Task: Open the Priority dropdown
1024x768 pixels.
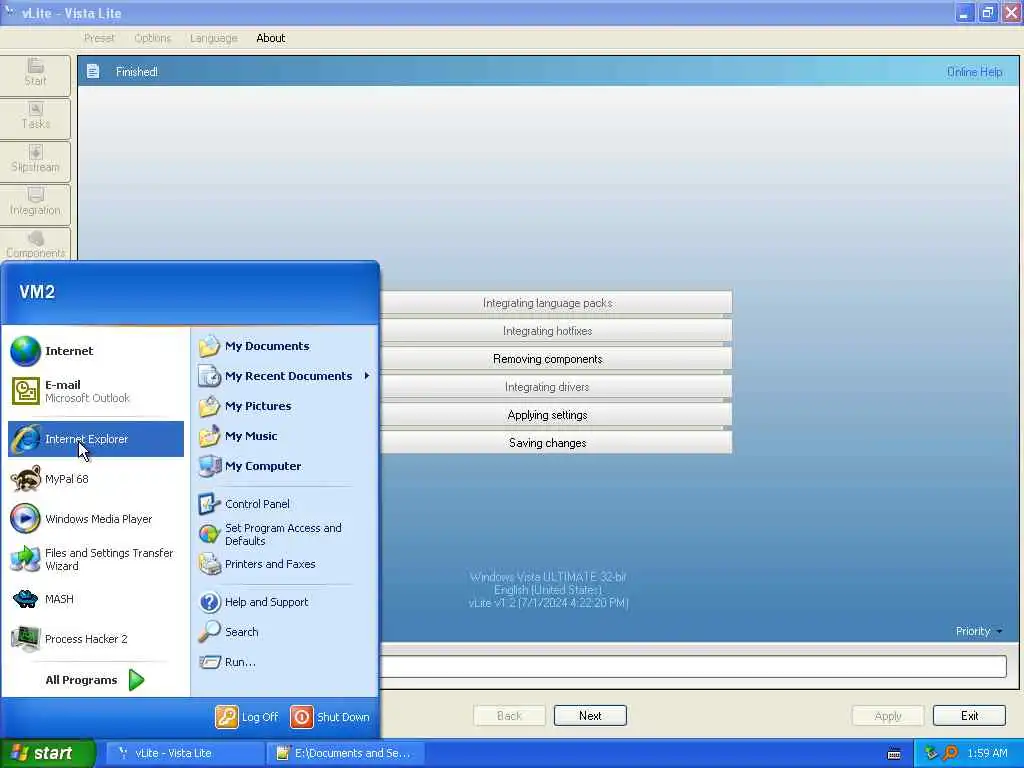Action: click(x=978, y=631)
